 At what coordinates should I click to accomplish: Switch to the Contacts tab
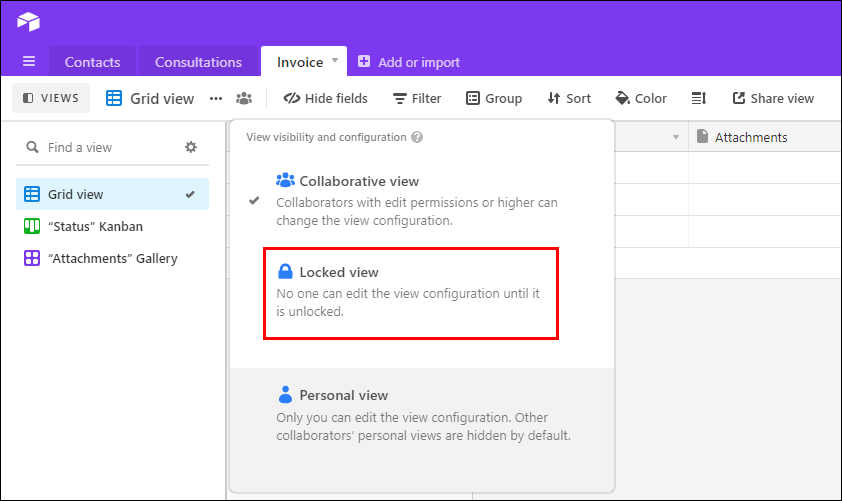point(92,62)
